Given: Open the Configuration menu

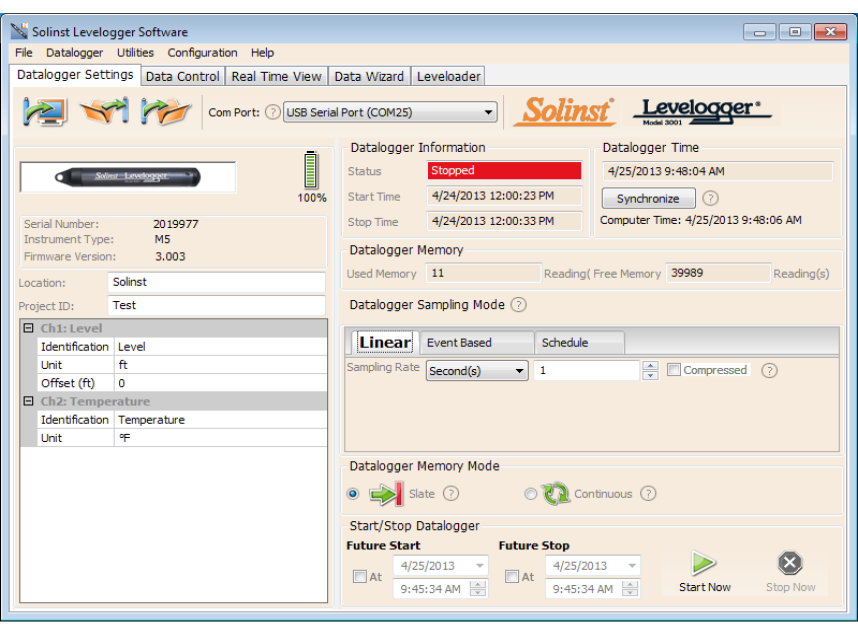Looking at the screenshot, I should tap(202, 53).
